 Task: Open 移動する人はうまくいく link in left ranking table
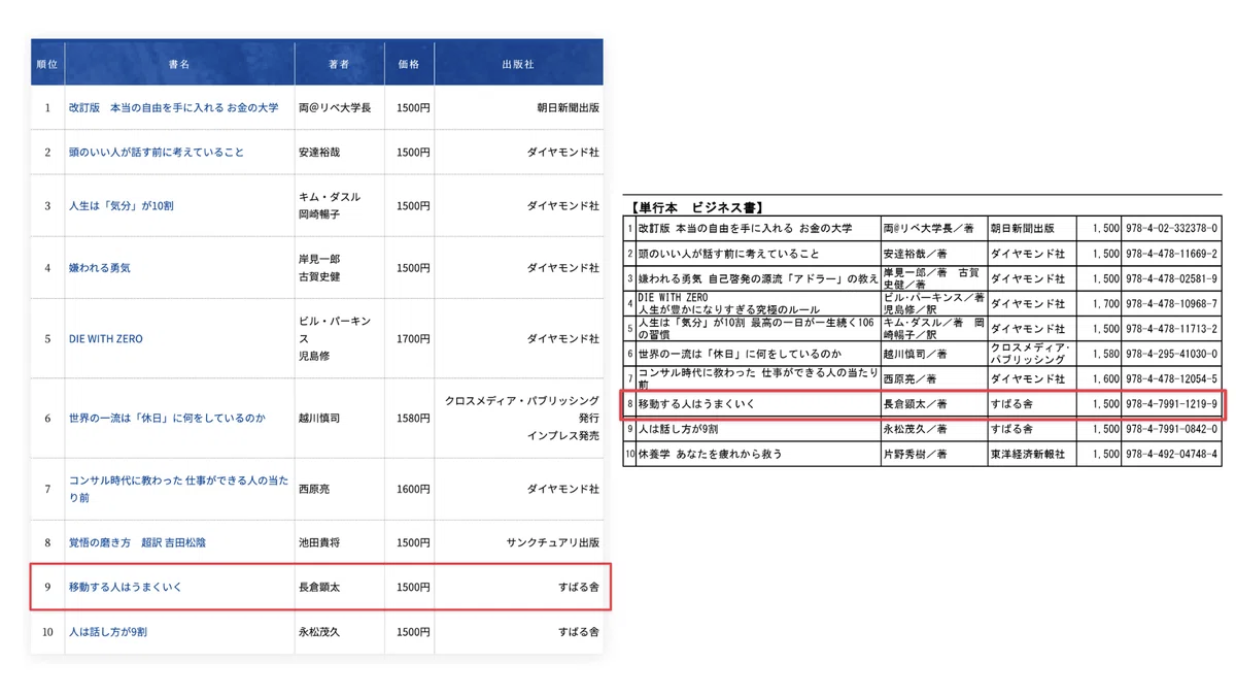pos(125,587)
